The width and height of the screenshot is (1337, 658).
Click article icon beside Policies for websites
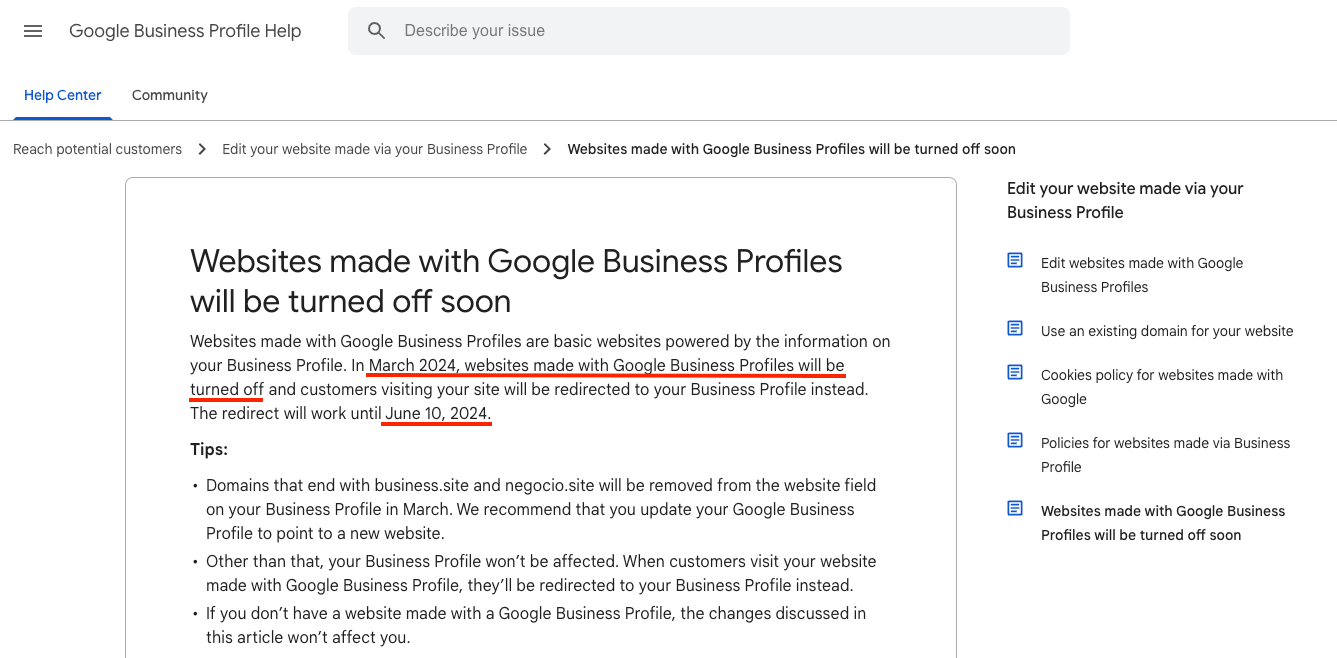pyautogui.click(x=1015, y=441)
